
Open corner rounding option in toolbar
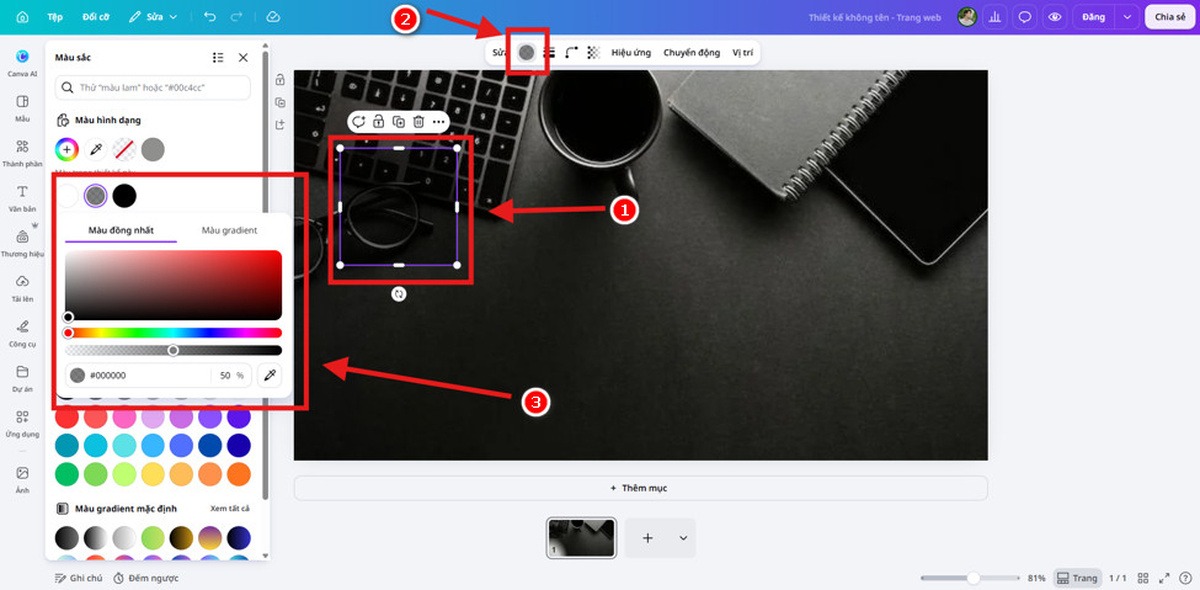[x=571, y=52]
